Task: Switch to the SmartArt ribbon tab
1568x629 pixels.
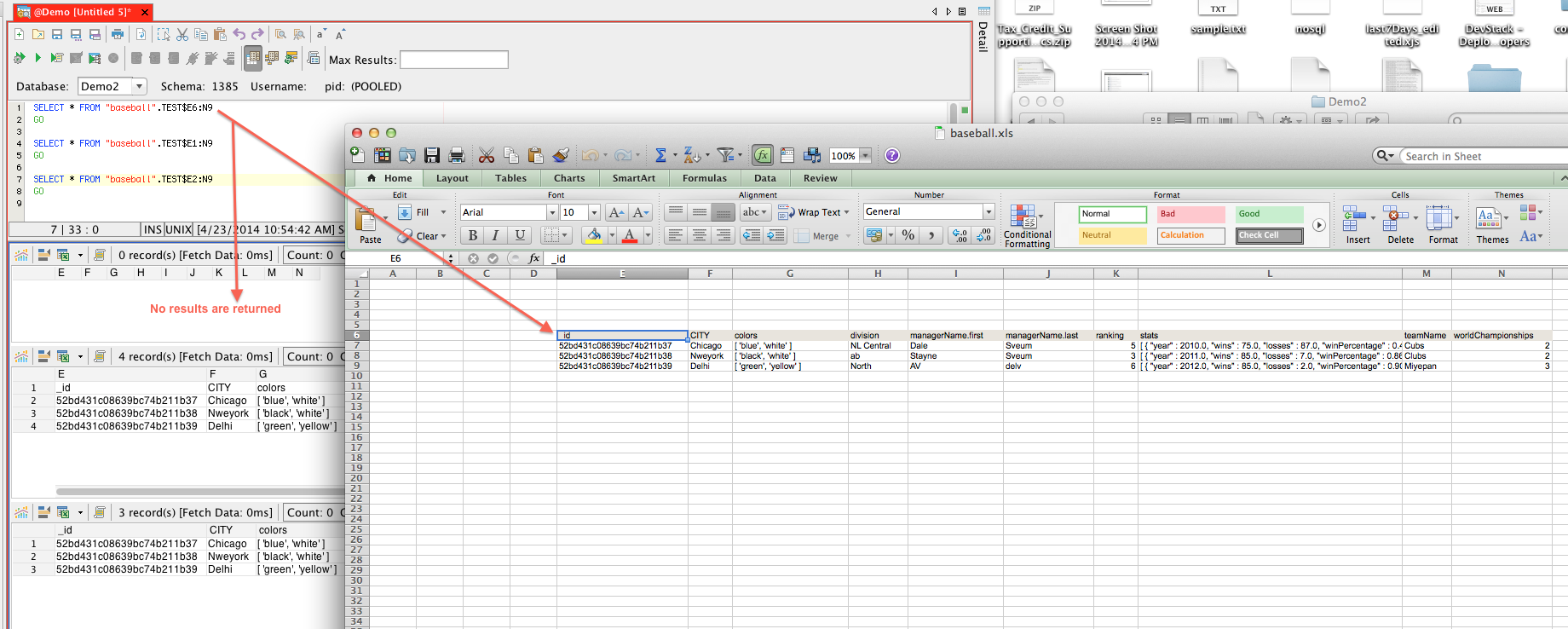Action: pyautogui.click(x=634, y=178)
